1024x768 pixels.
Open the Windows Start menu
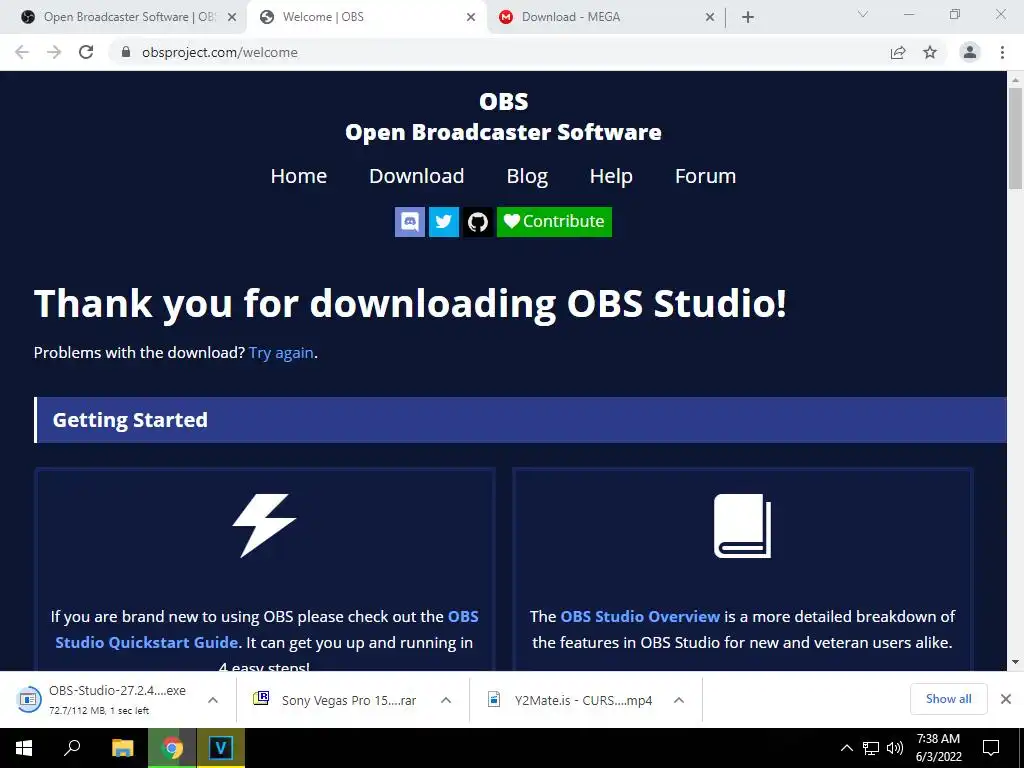click(24, 748)
